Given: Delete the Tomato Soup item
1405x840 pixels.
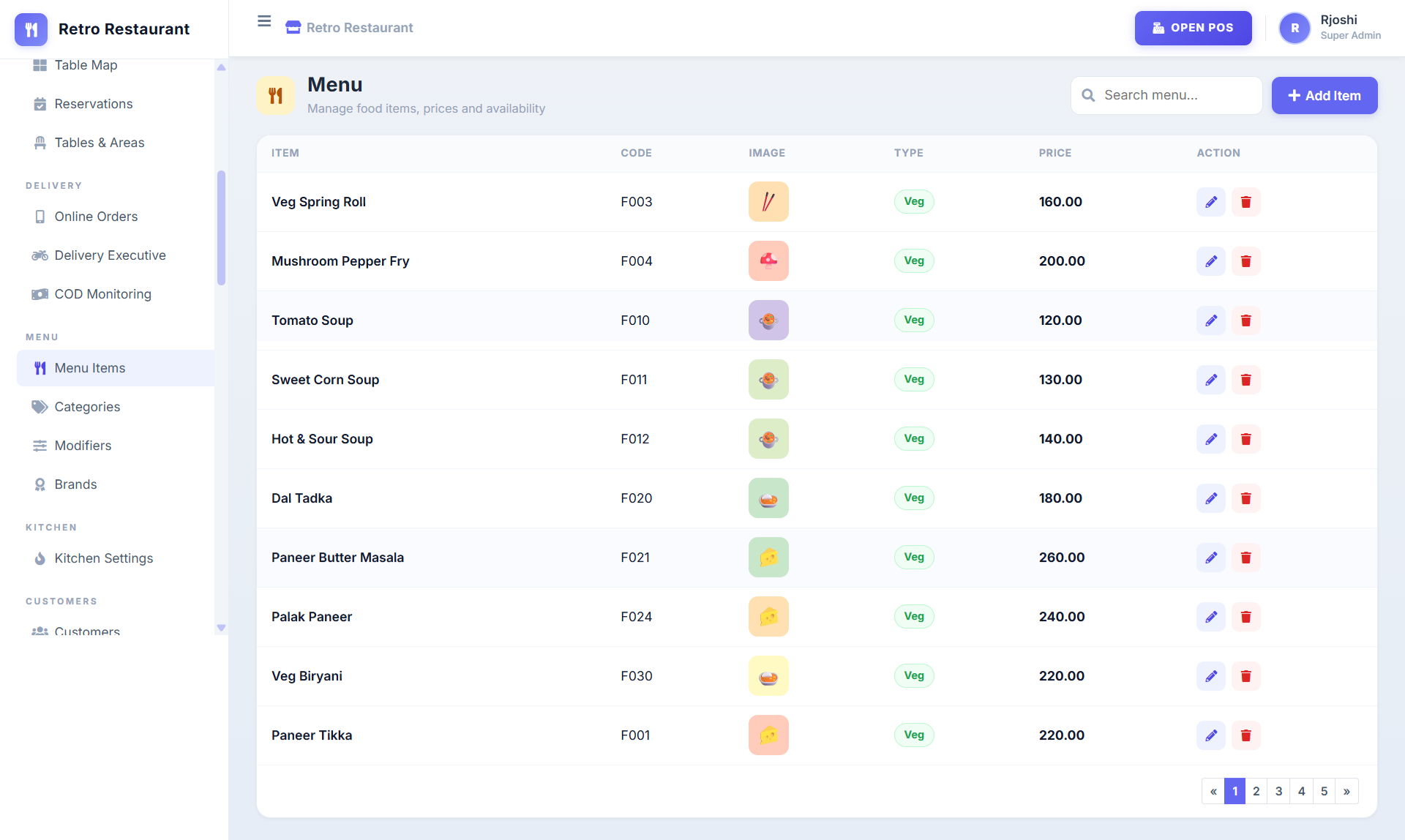Looking at the screenshot, I should [1246, 320].
